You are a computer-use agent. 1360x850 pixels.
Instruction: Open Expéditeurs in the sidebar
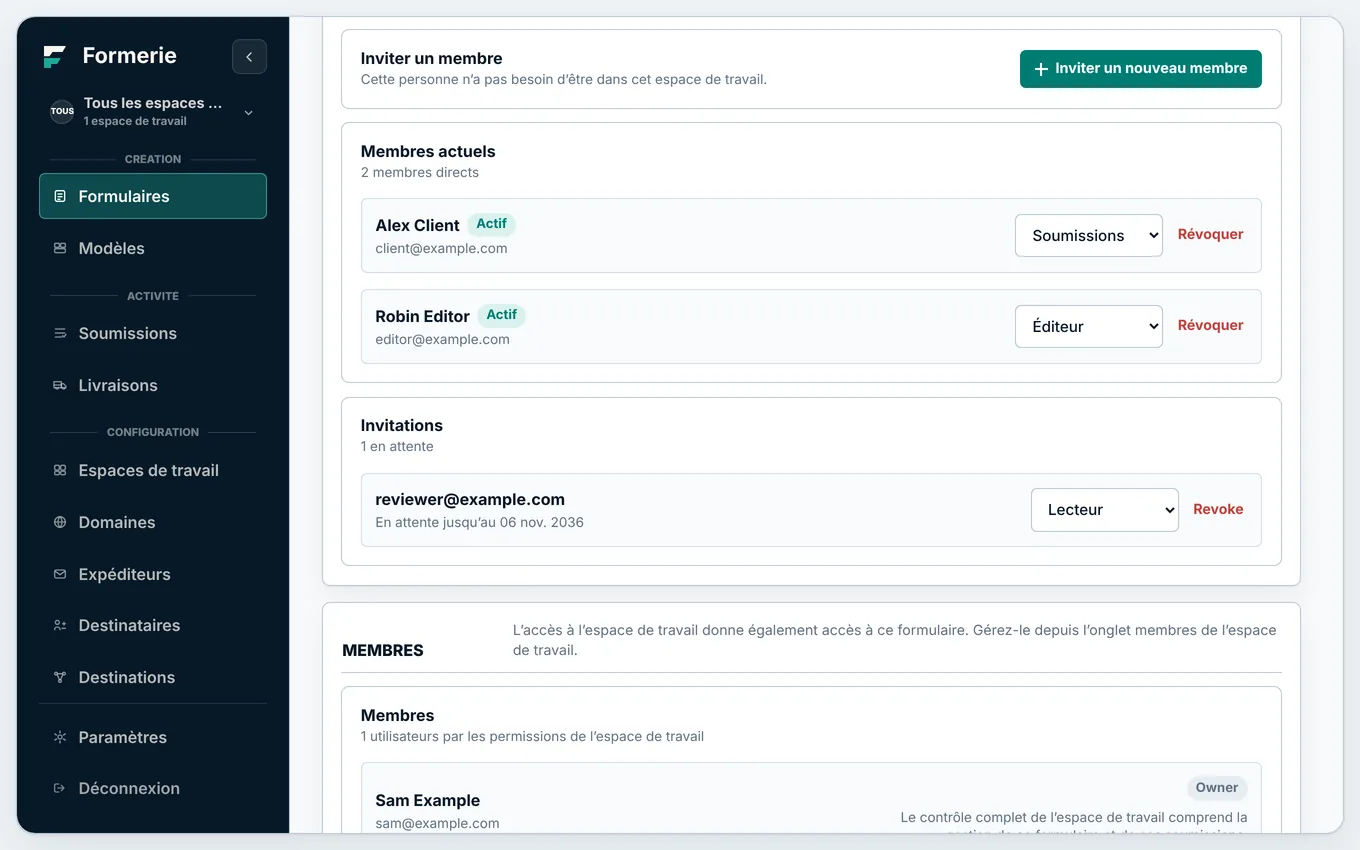tap(153, 574)
